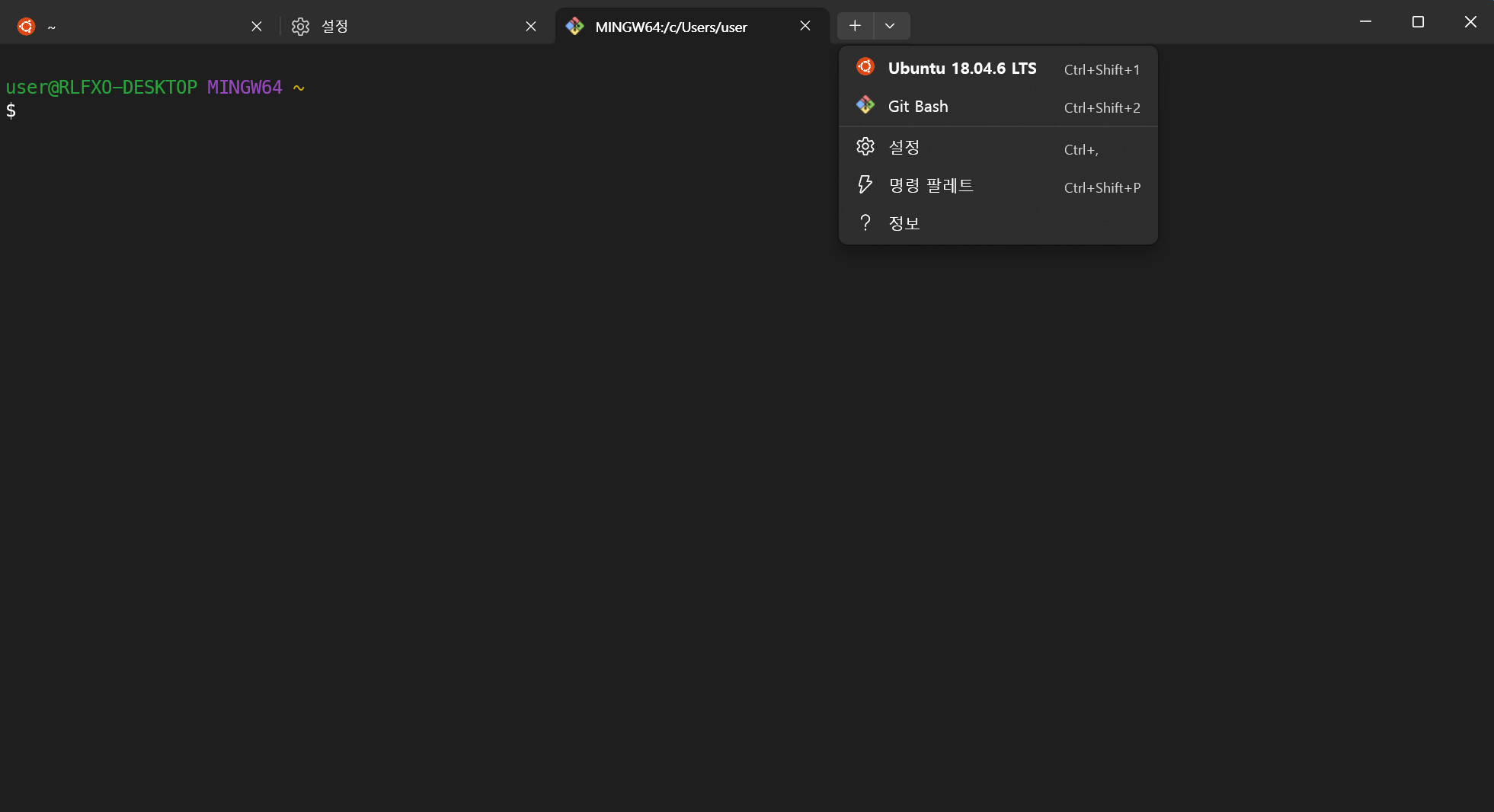Click the MINGW64 text in prompt
This screenshot has height=812, width=1494.
[245, 88]
